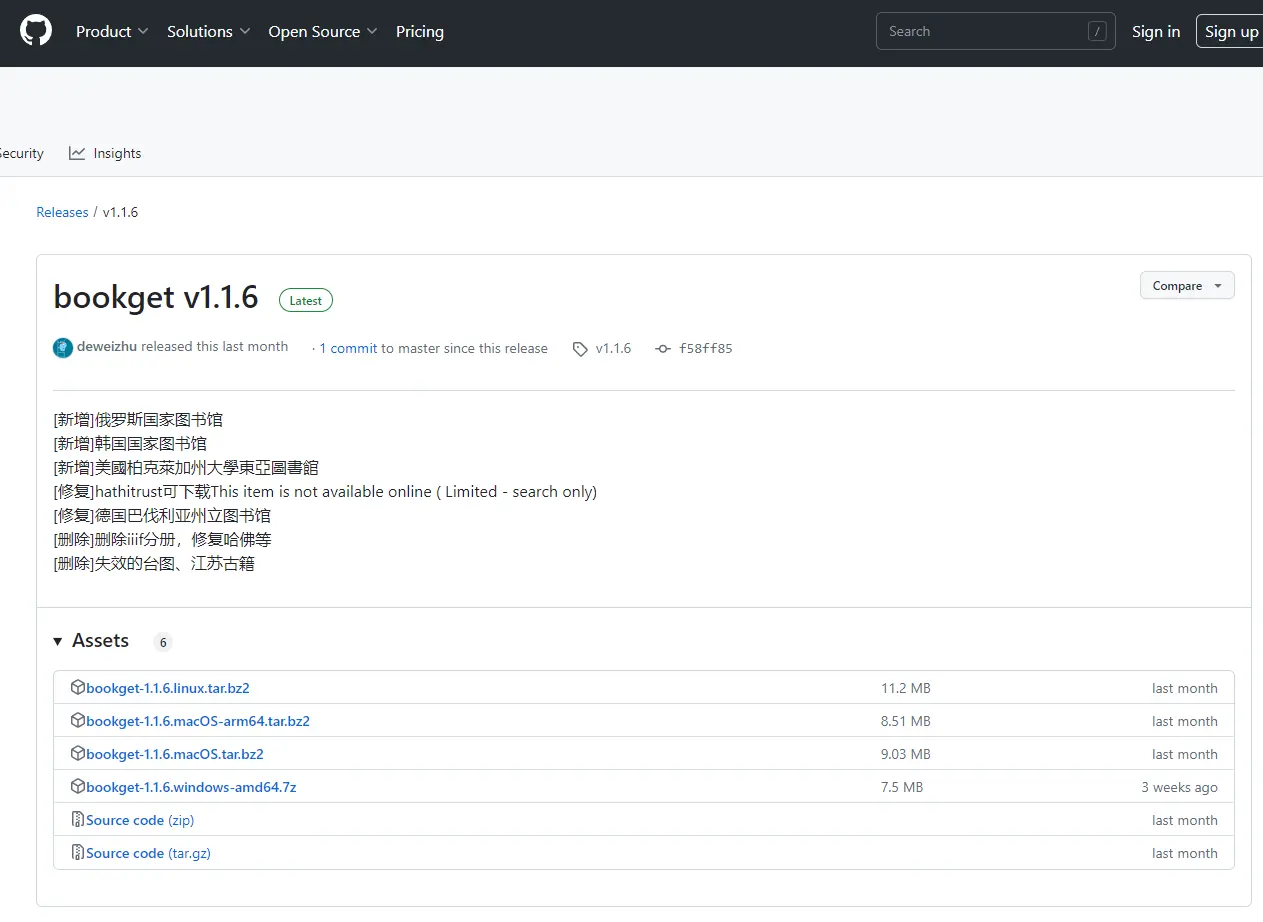Click the 9.03 MB file size
The height and width of the screenshot is (922, 1263).
point(906,754)
